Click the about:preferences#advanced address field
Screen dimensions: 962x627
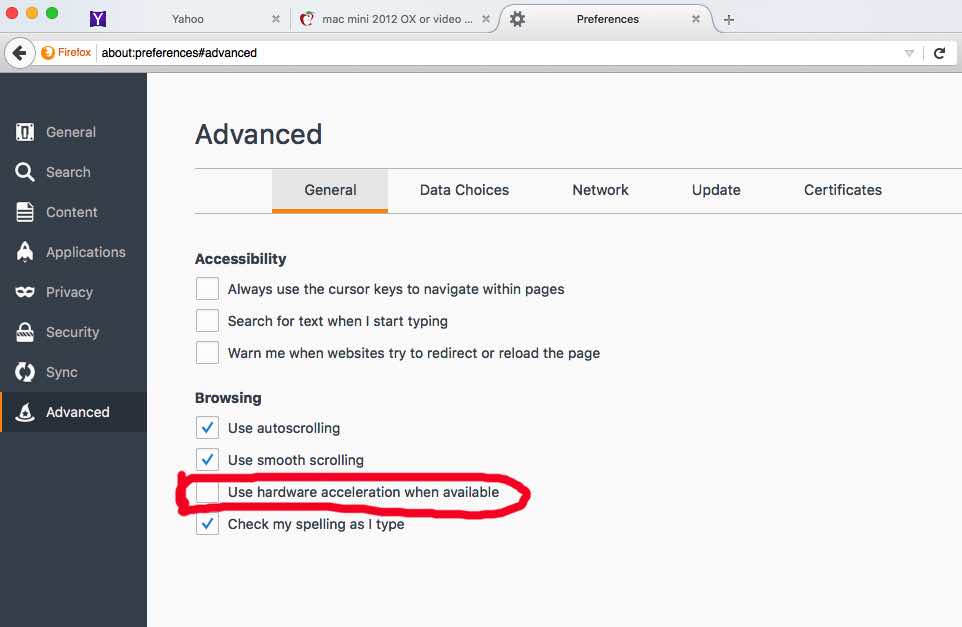(x=497, y=53)
